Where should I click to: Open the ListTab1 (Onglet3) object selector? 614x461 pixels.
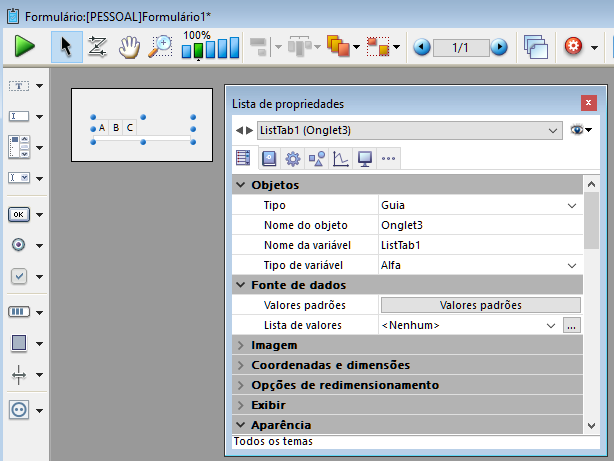pos(409,130)
